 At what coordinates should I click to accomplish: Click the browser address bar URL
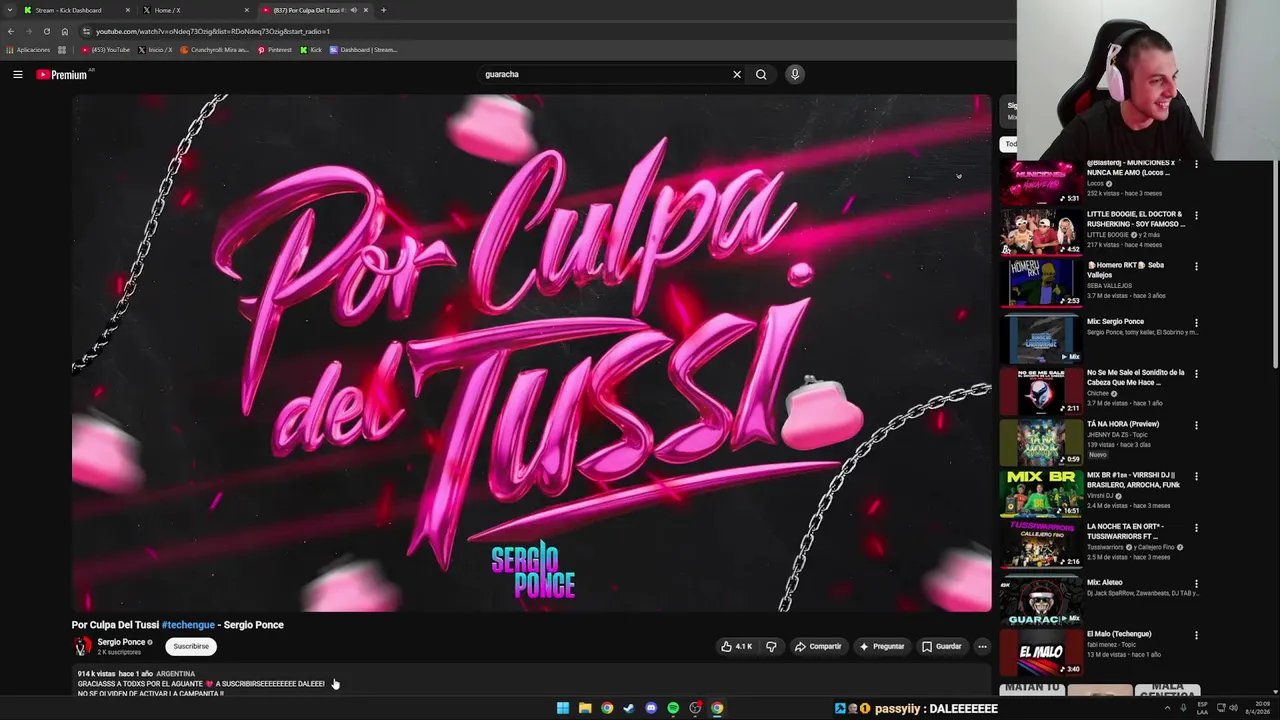[x=213, y=31]
